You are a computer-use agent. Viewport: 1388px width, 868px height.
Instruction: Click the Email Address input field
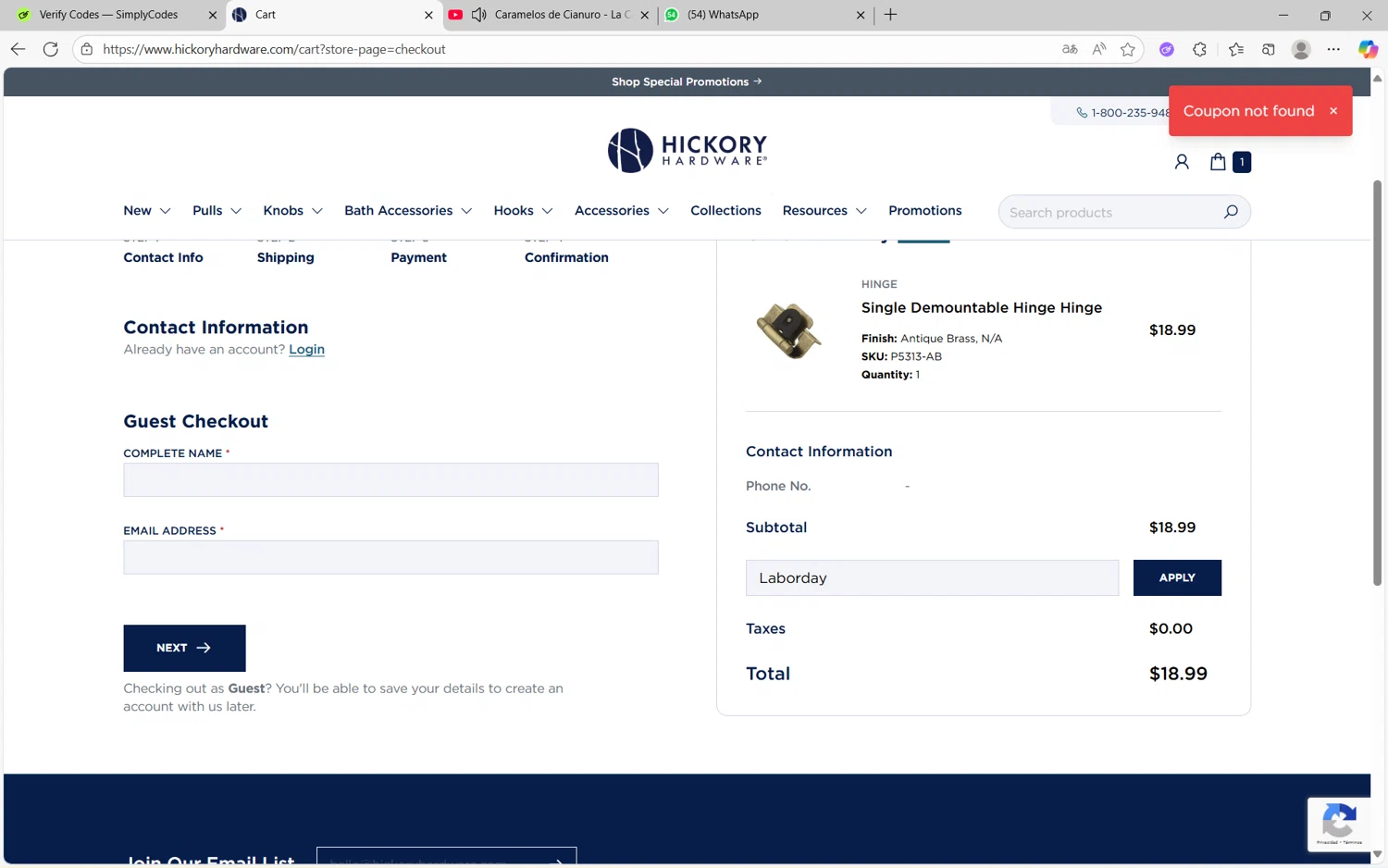pyautogui.click(x=390, y=558)
